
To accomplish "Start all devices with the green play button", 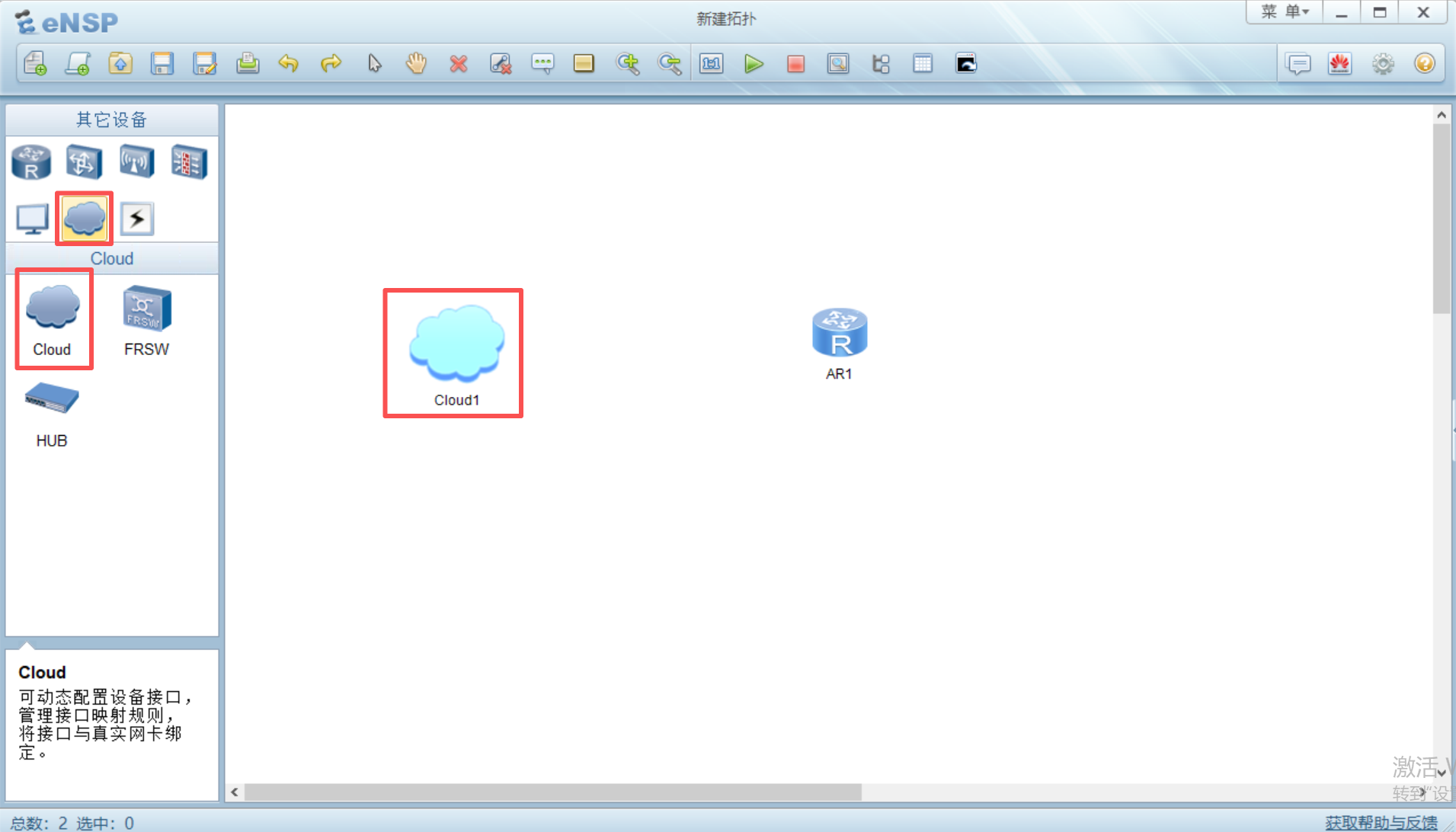I will 754,64.
